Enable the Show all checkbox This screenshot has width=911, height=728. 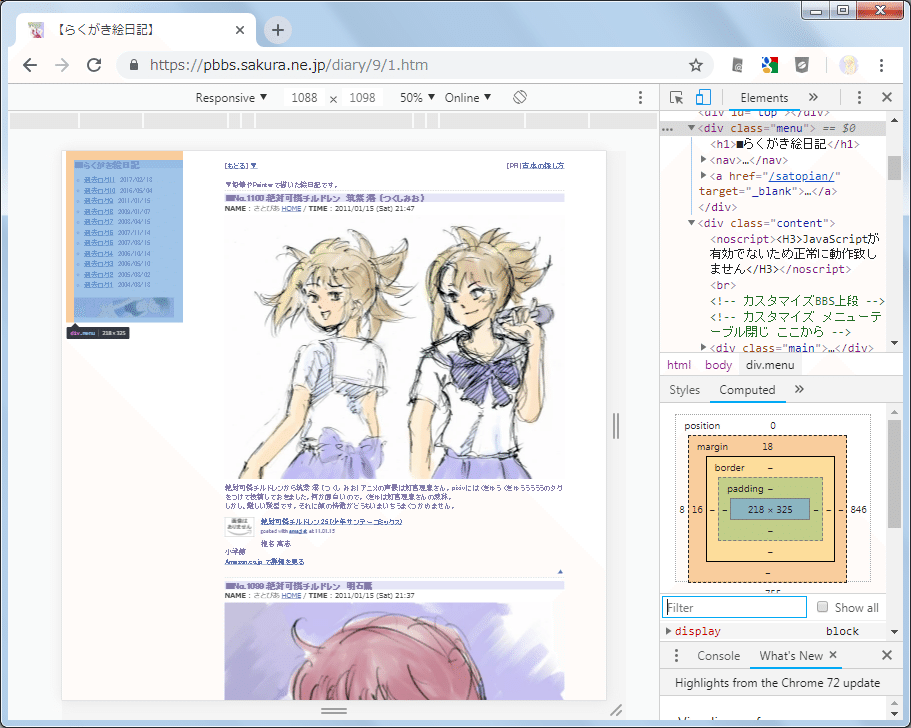tap(822, 607)
